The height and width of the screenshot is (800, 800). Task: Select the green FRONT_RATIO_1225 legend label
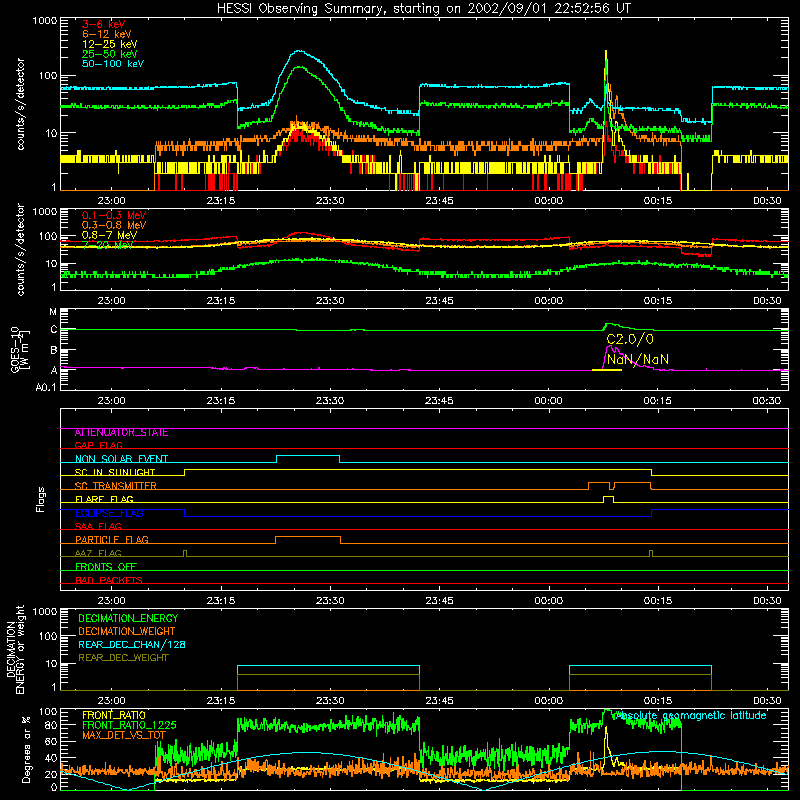pyautogui.click(x=129, y=726)
